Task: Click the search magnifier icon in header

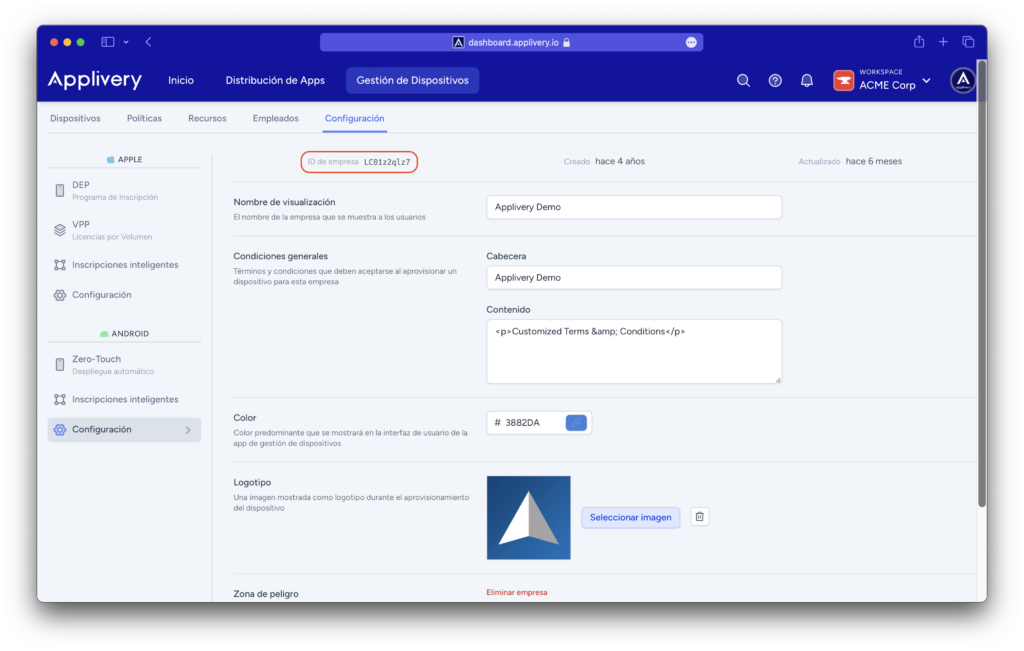Action: pyautogui.click(x=743, y=81)
